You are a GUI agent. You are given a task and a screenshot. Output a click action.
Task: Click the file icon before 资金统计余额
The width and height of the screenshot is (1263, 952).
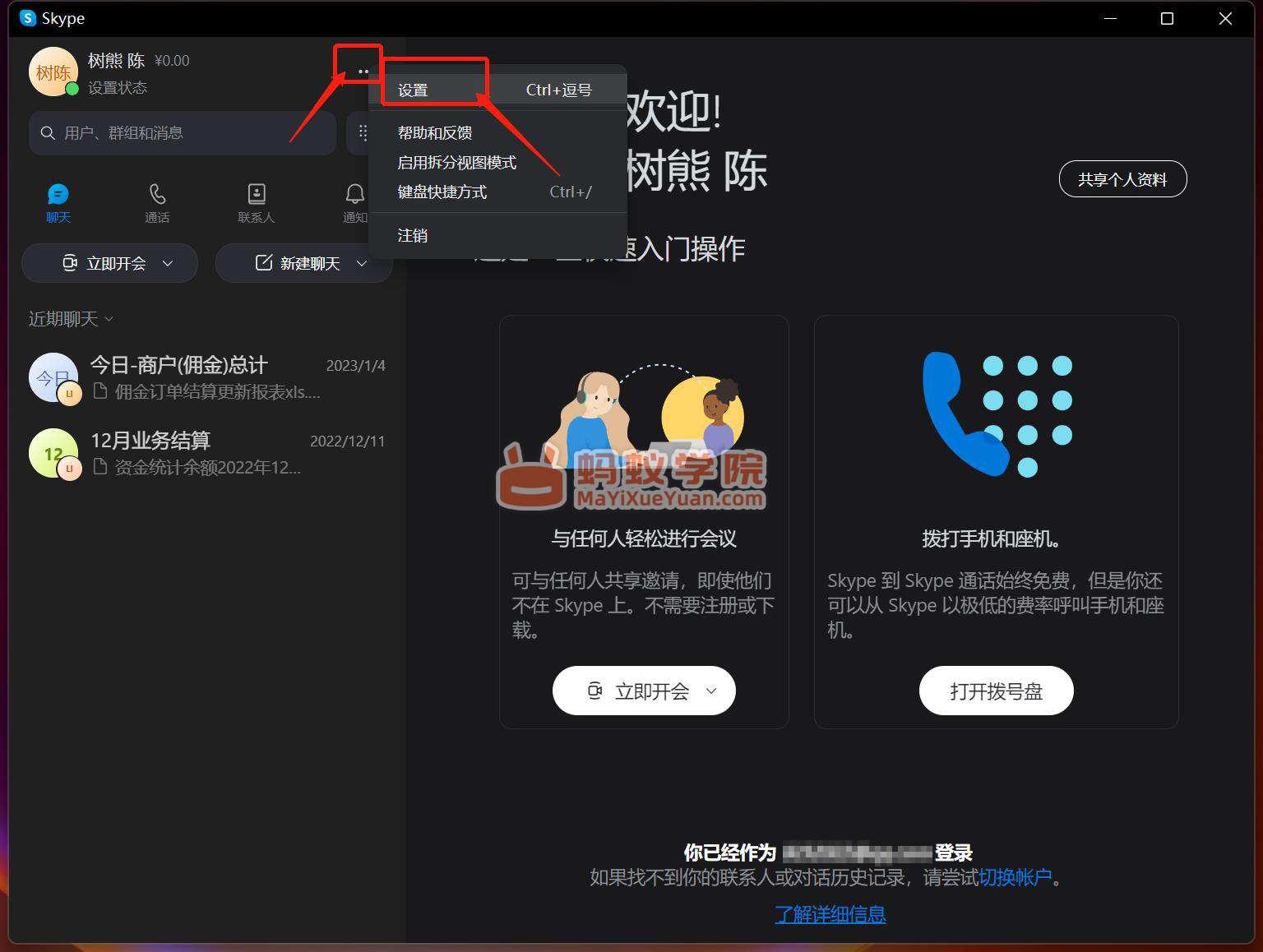click(100, 467)
